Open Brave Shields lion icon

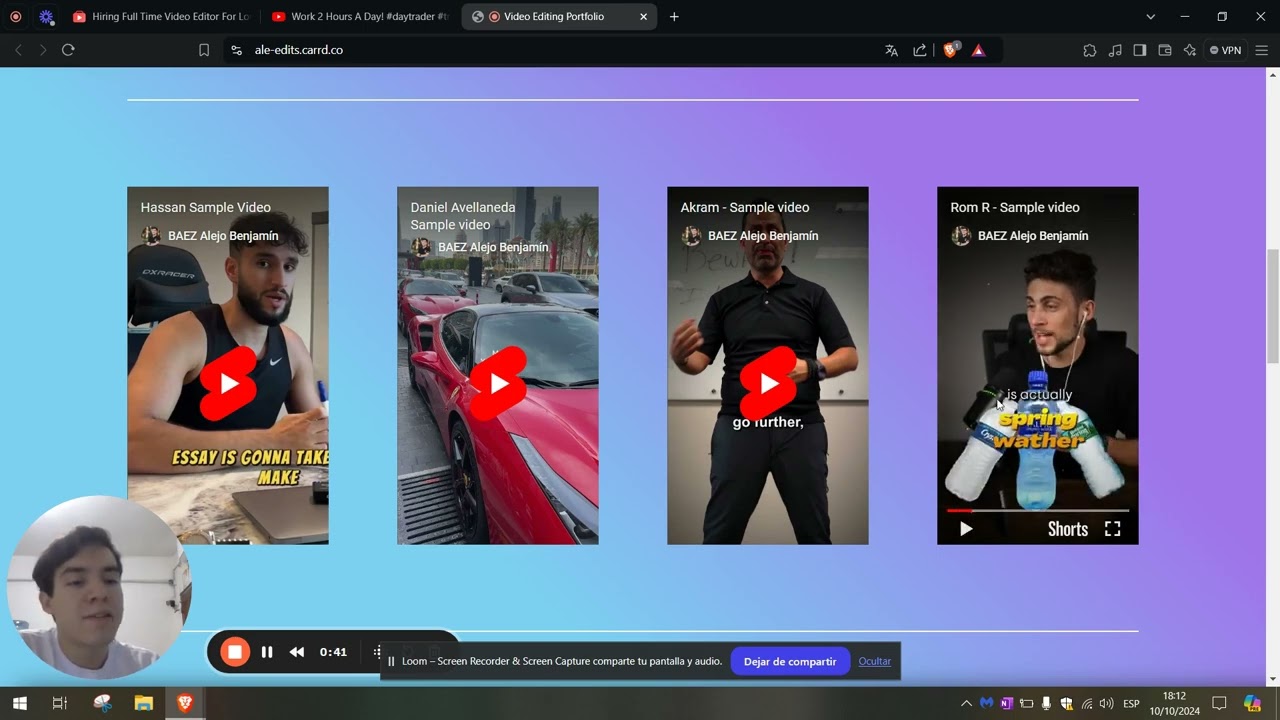(951, 50)
